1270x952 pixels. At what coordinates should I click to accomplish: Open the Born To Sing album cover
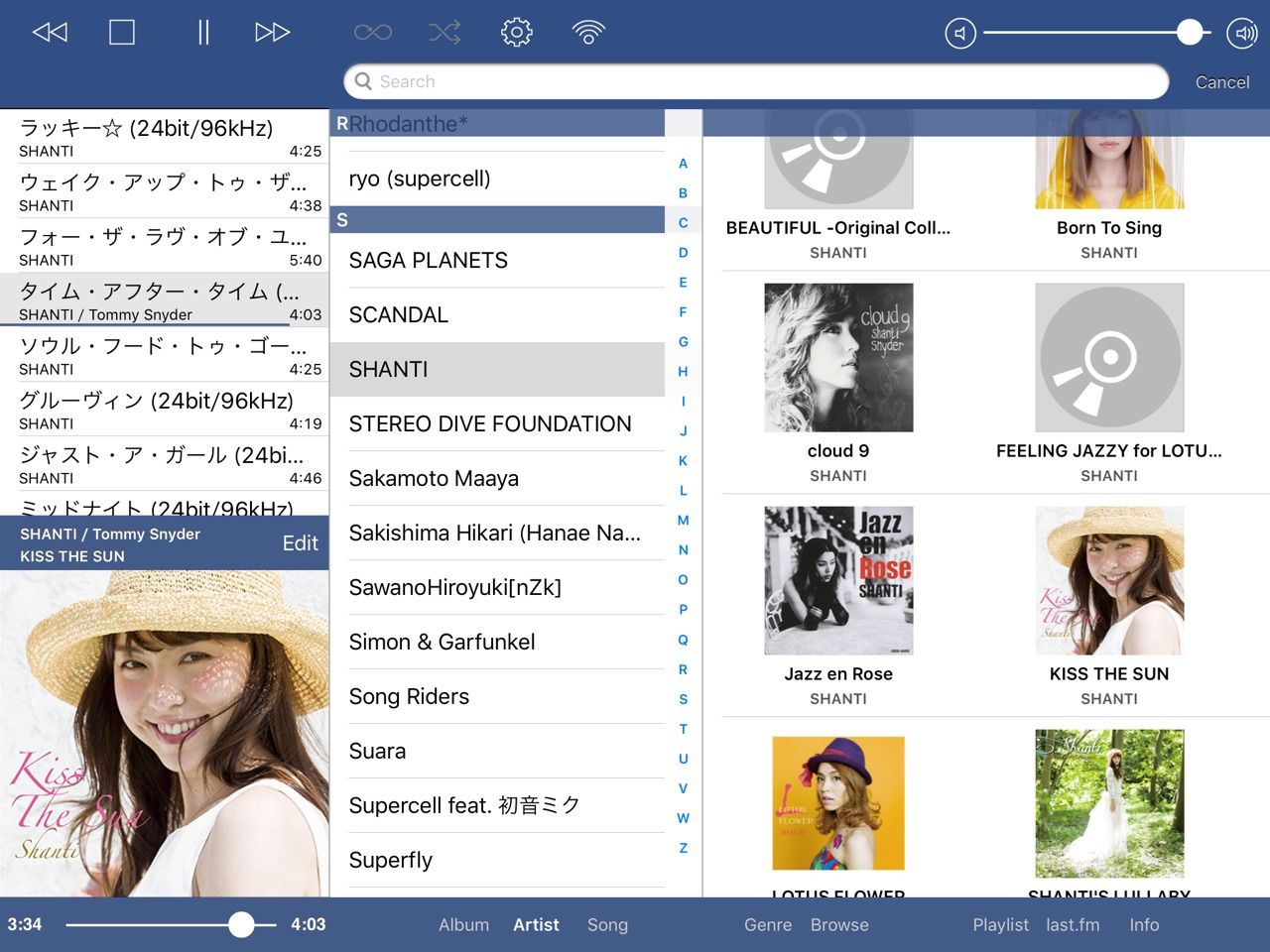[1109, 160]
